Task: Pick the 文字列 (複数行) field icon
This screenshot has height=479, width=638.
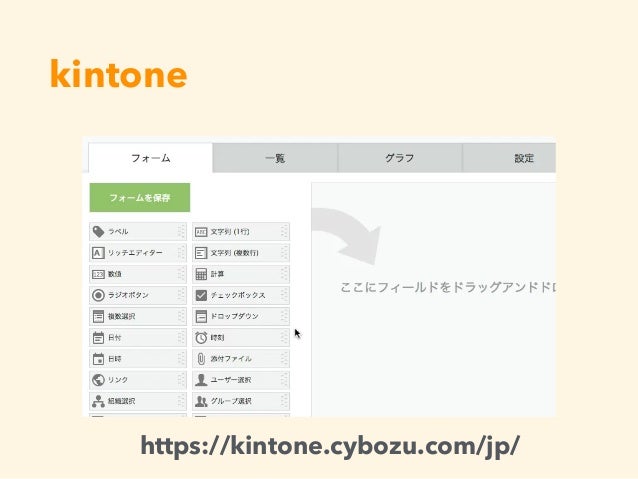Action: click(x=201, y=253)
